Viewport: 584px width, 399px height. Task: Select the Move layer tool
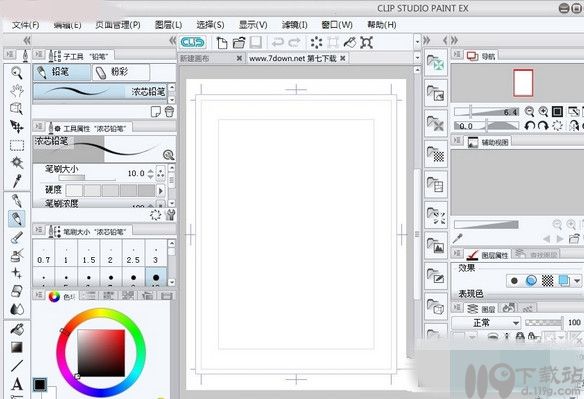click(17, 127)
